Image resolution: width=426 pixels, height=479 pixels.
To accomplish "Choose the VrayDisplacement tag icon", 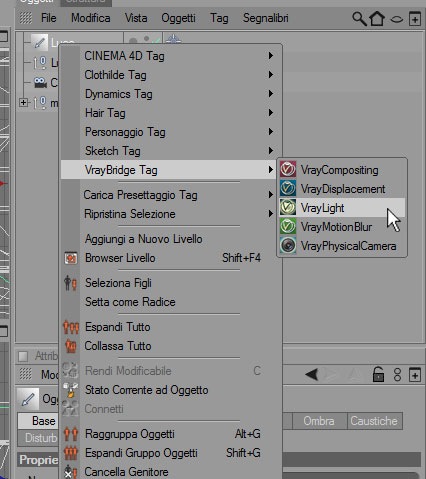I will tap(288, 188).
